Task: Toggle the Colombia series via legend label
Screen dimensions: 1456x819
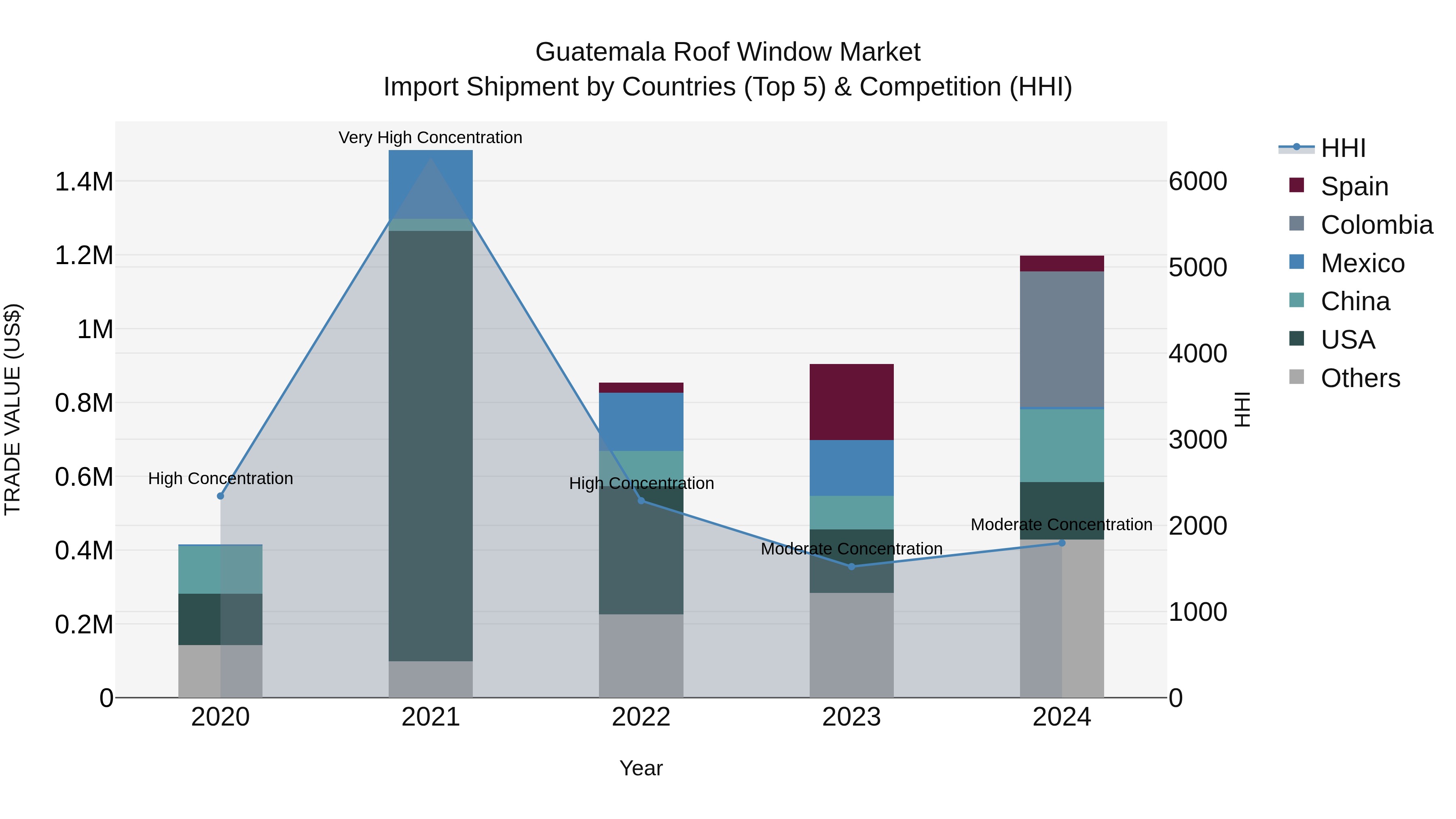Action: (x=1377, y=225)
